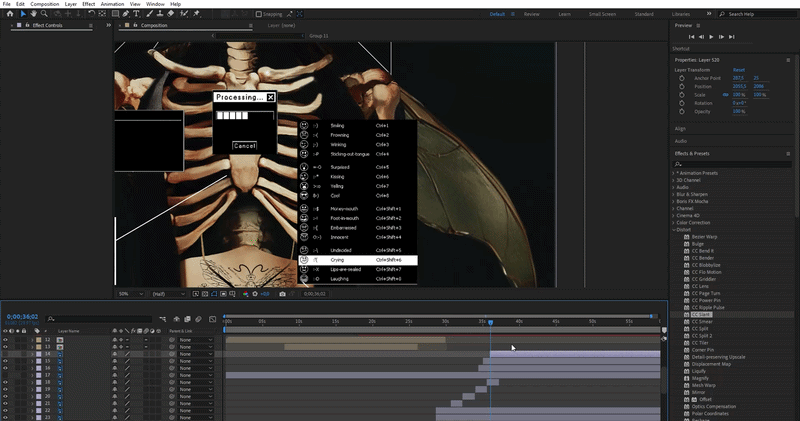Click the Effects & Presets search field
Viewport: 800px width, 421px height.
click(733, 164)
